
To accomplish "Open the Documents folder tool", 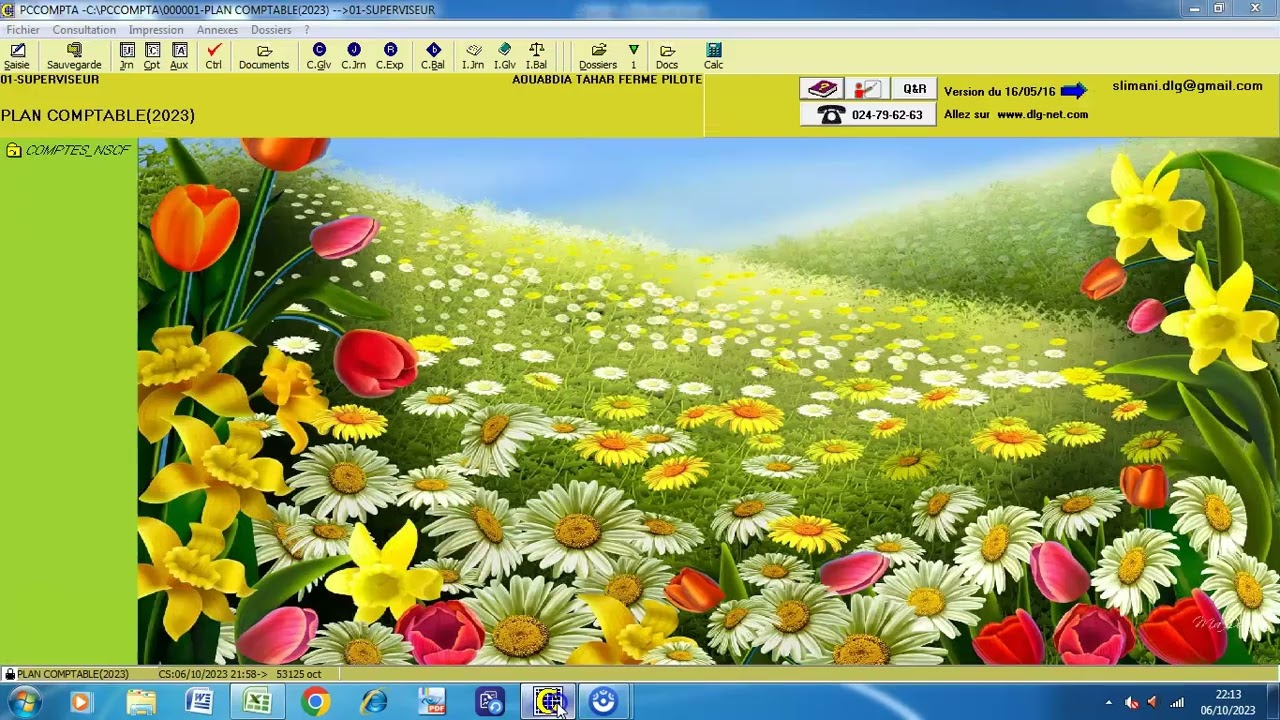I will coord(264,56).
